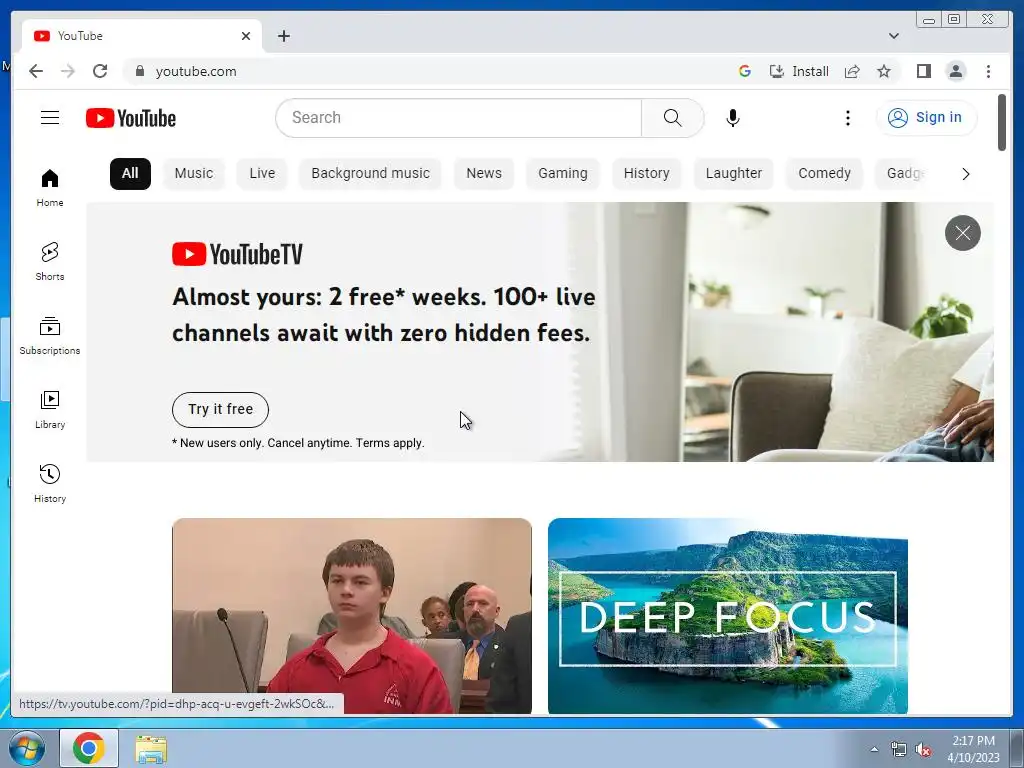Go forward in browser

click(x=68, y=71)
